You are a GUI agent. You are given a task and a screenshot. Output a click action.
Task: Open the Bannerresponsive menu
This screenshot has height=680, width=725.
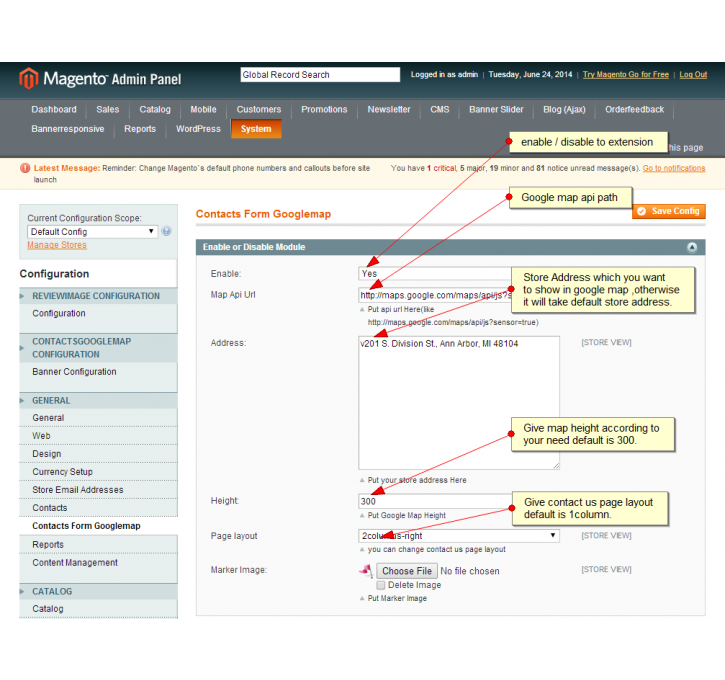click(x=68, y=129)
